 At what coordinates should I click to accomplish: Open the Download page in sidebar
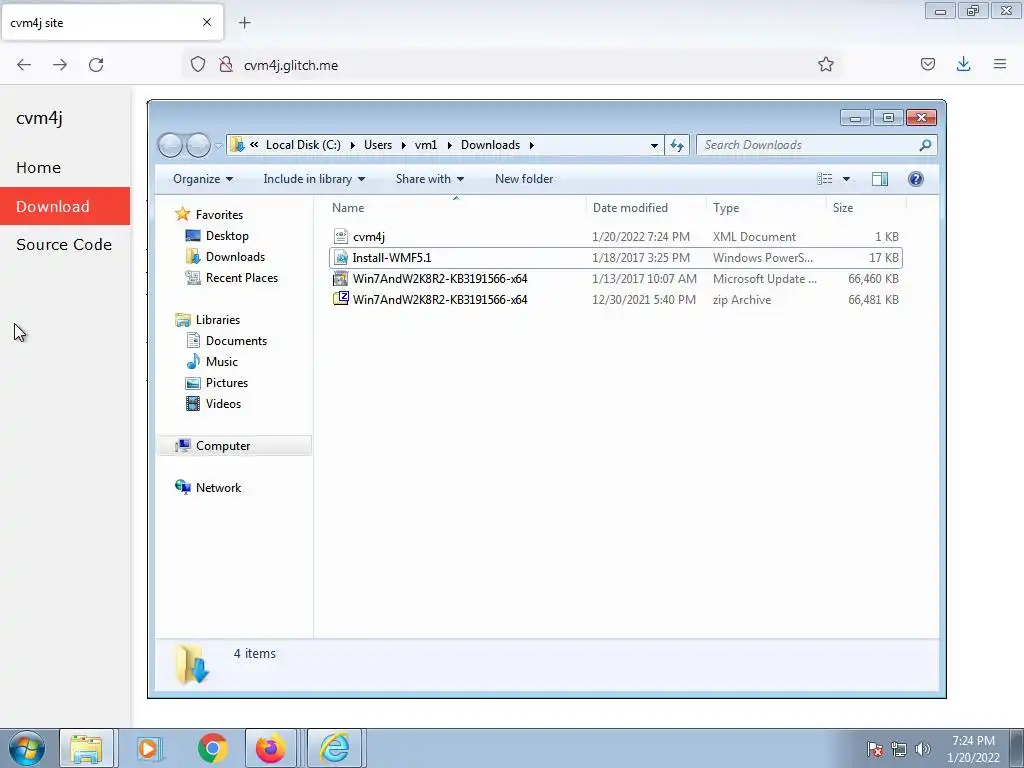(65, 206)
